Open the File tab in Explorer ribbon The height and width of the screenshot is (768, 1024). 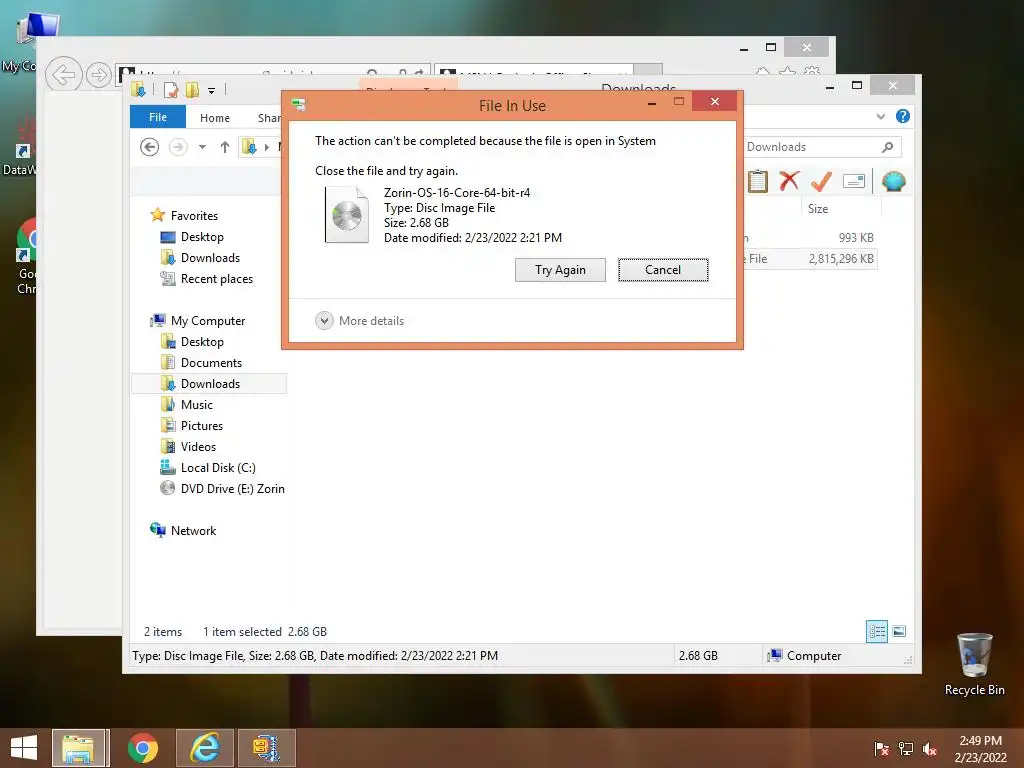point(157,117)
